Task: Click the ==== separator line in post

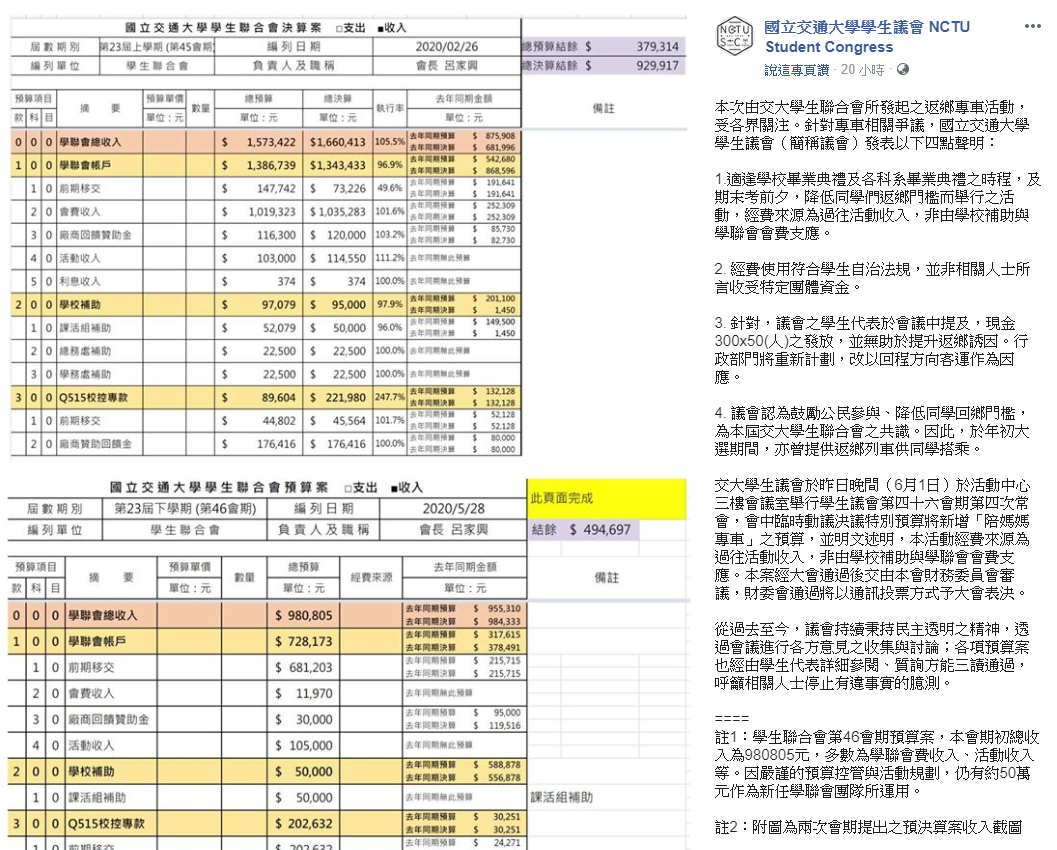Action: (x=731, y=718)
